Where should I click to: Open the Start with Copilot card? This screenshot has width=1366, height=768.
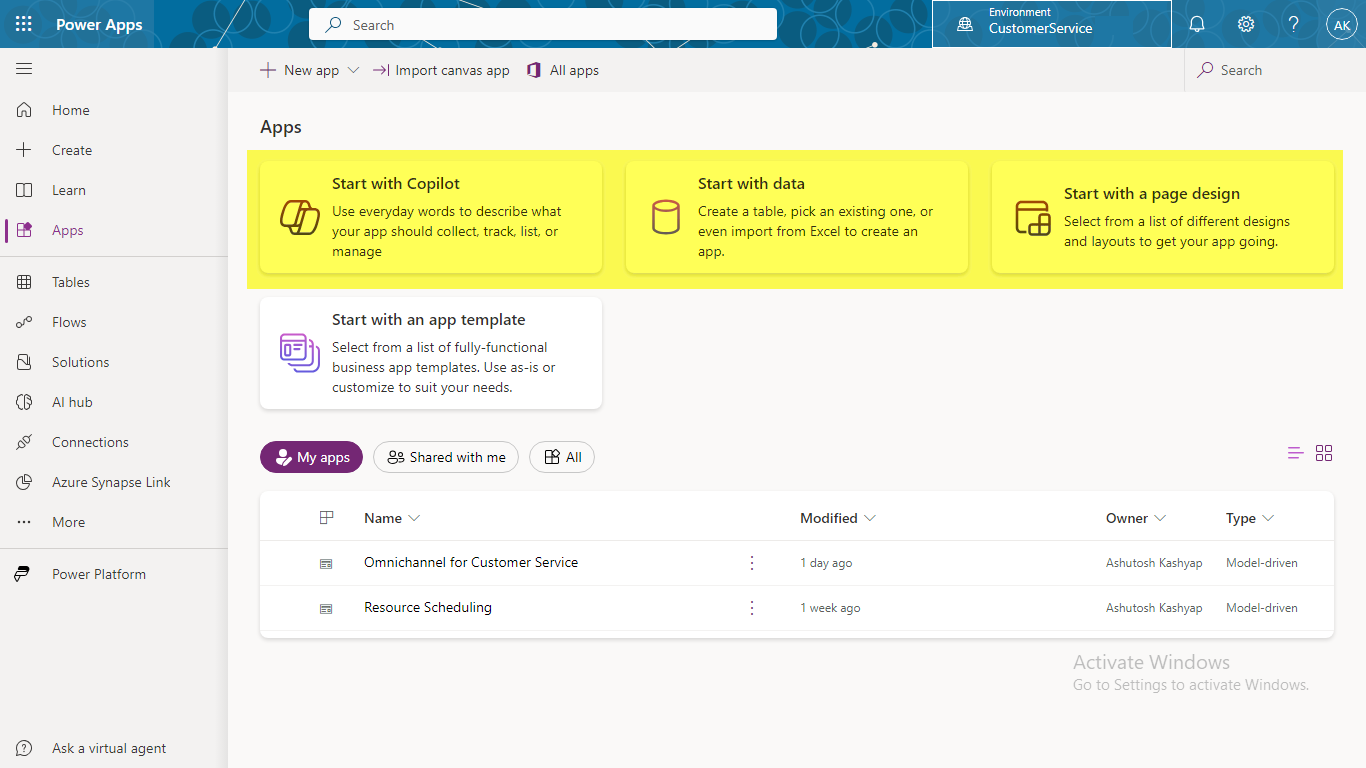click(x=431, y=217)
